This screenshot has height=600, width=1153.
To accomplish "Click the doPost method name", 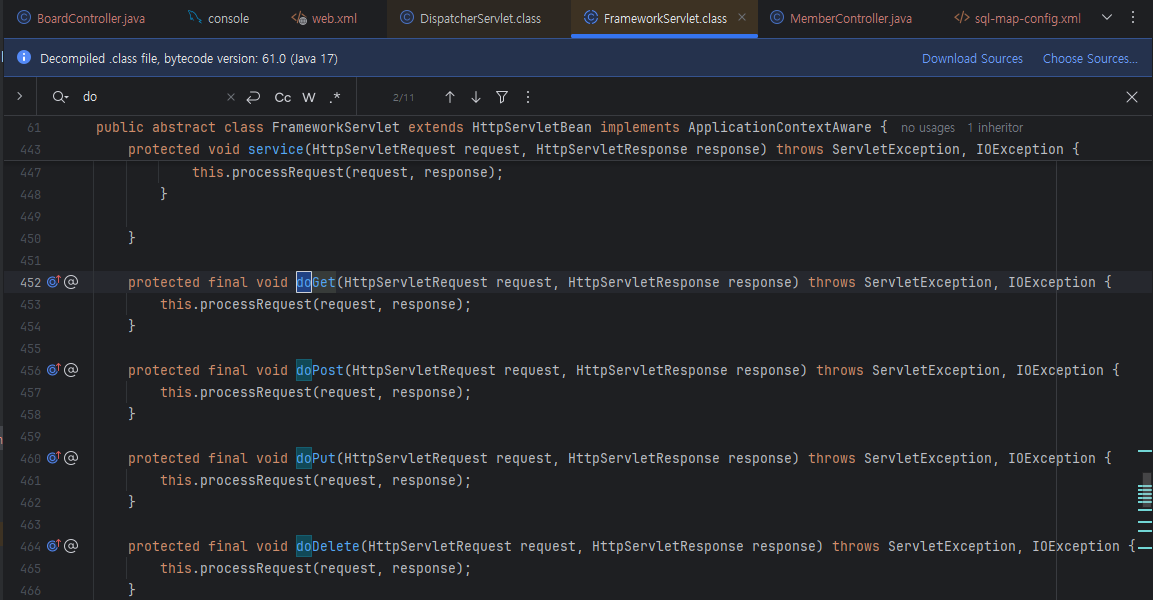I will (320, 371).
